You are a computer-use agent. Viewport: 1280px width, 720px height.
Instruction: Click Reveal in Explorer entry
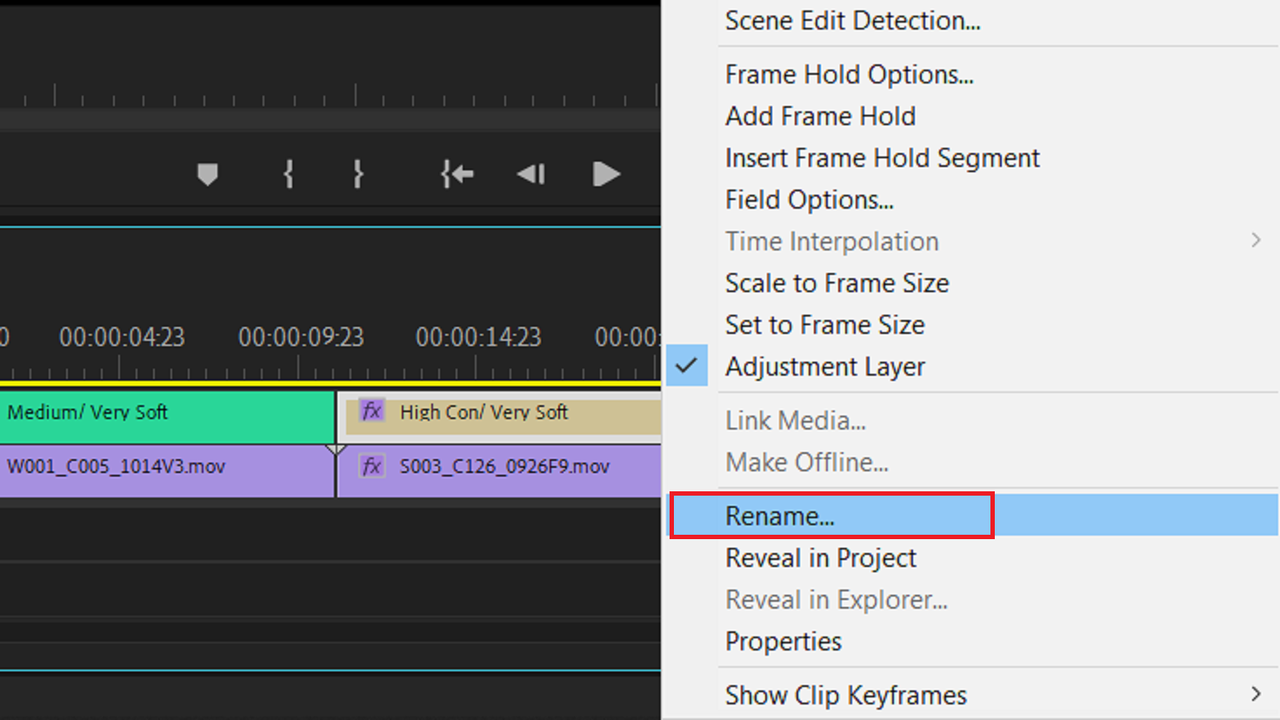836,600
